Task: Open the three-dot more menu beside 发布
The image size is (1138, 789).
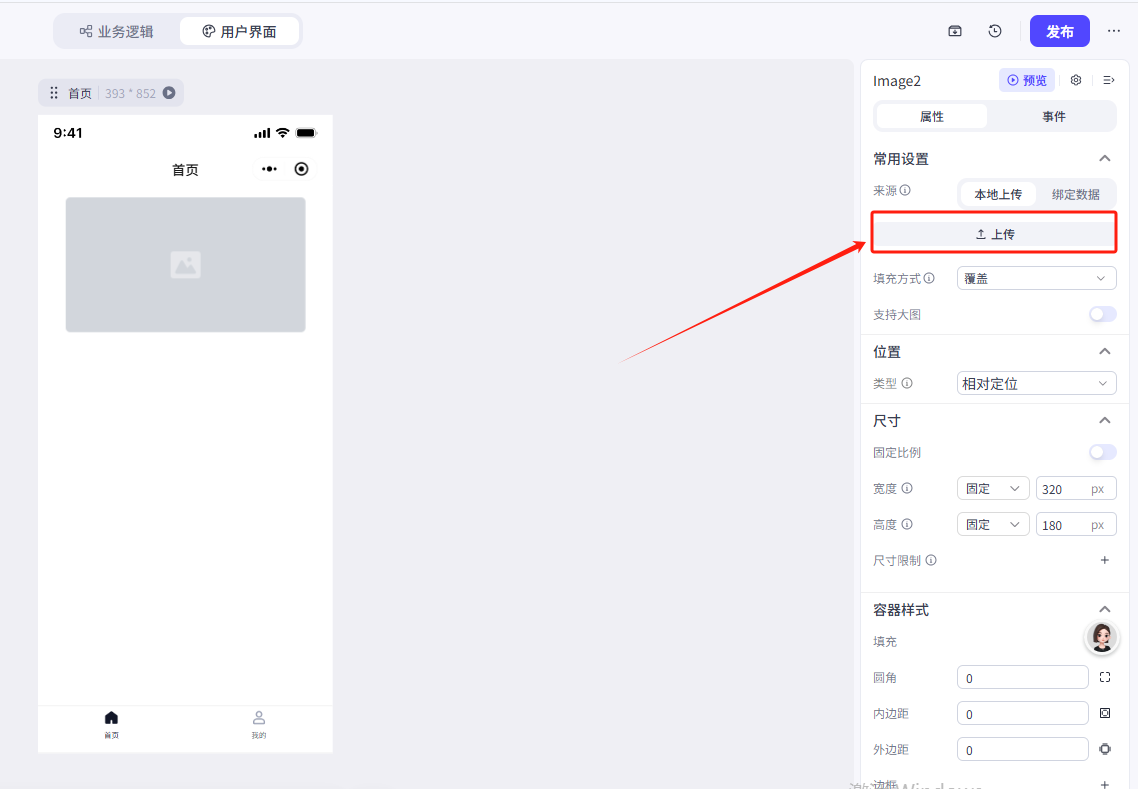Action: (1114, 31)
